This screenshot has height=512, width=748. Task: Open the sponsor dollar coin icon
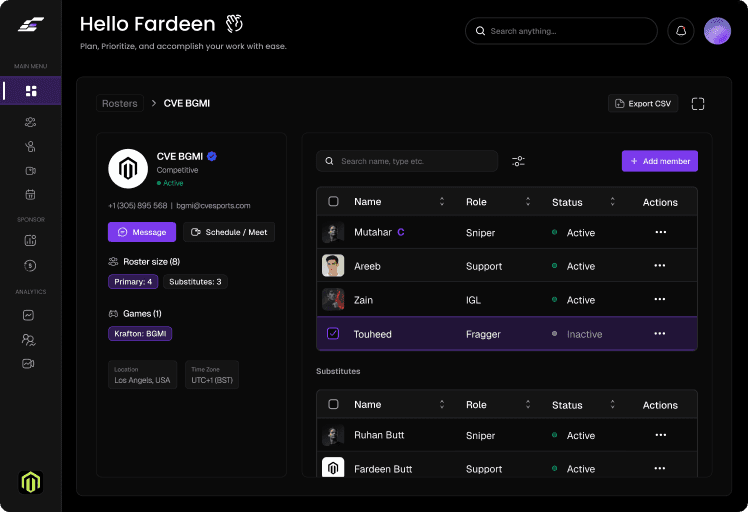tap(30, 265)
